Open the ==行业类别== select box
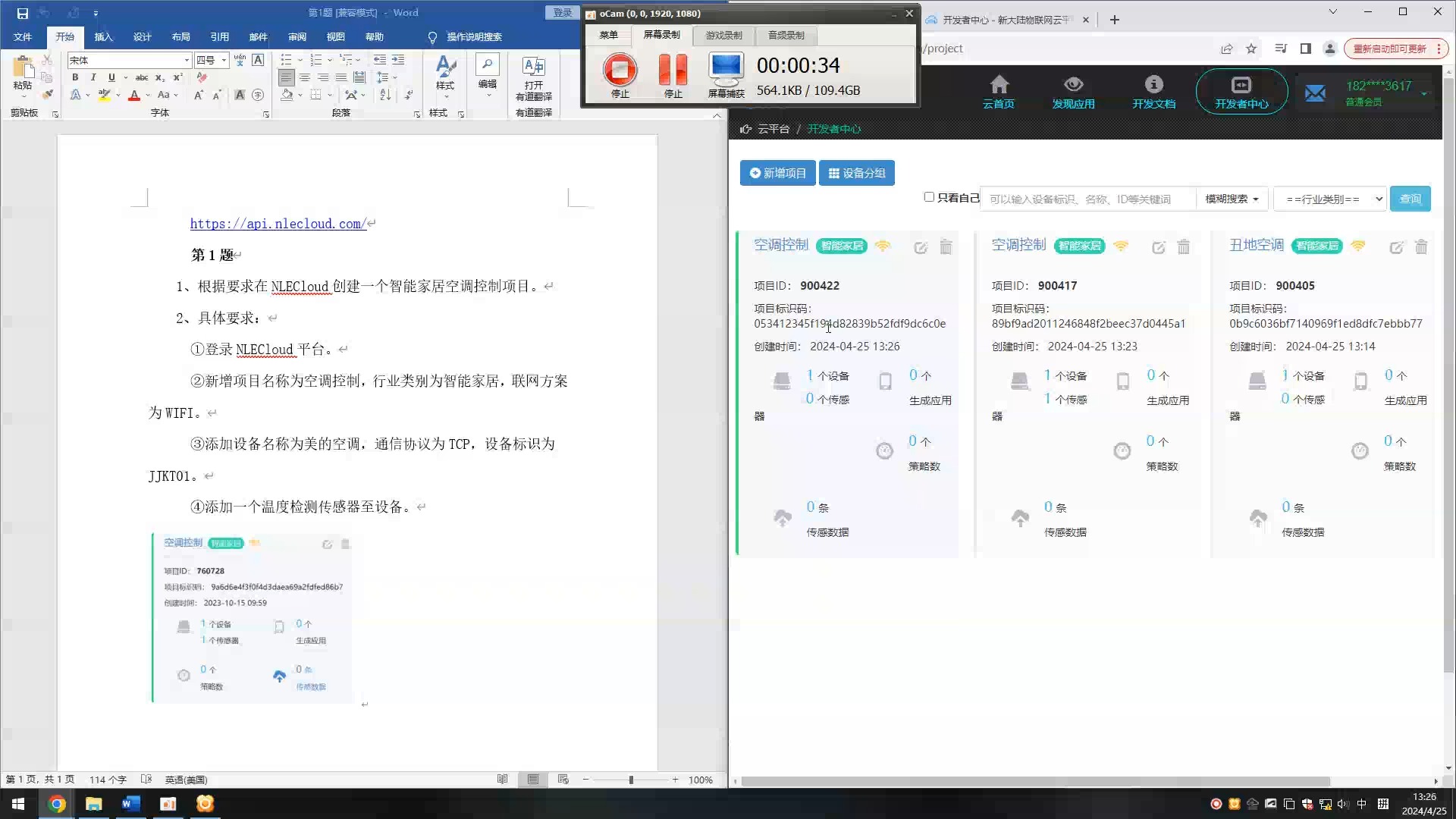The image size is (1456, 819). (x=1330, y=199)
